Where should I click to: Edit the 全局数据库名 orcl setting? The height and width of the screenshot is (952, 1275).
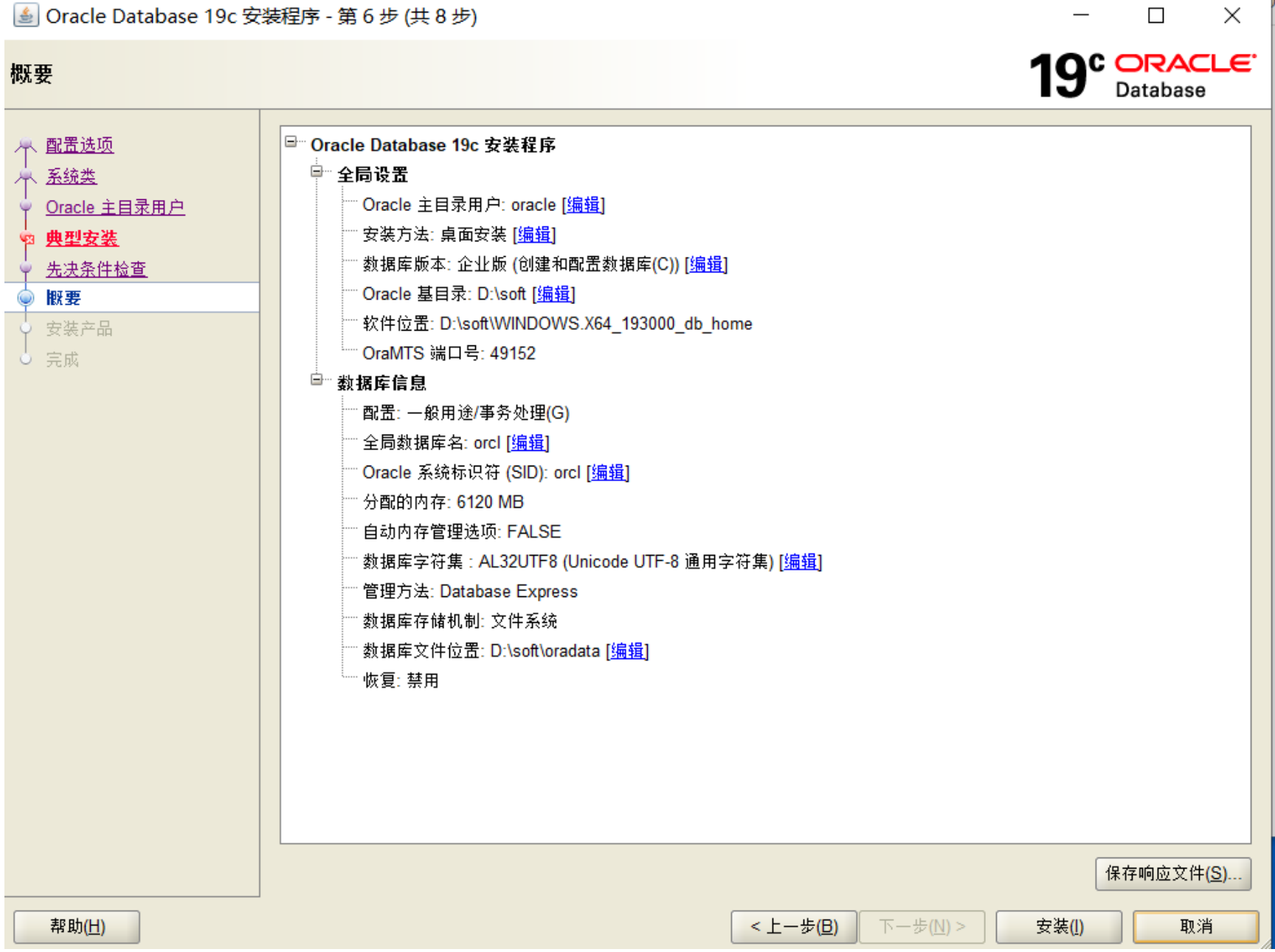click(528, 443)
